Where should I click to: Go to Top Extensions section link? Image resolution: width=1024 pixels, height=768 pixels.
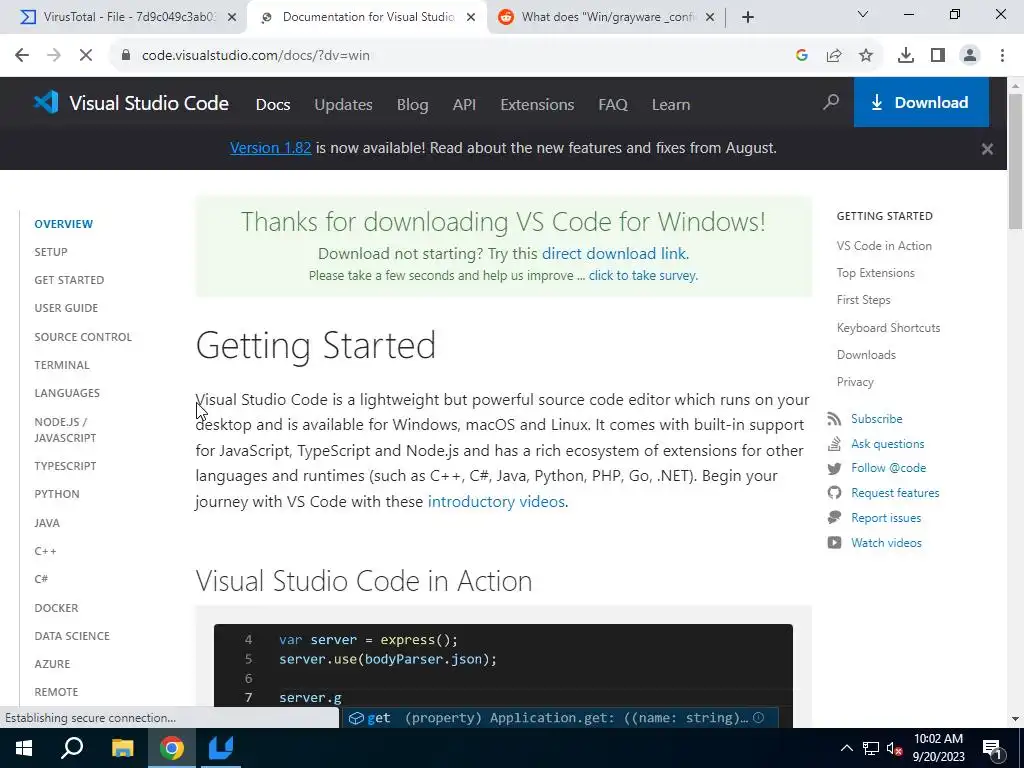click(x=876, y=273)
